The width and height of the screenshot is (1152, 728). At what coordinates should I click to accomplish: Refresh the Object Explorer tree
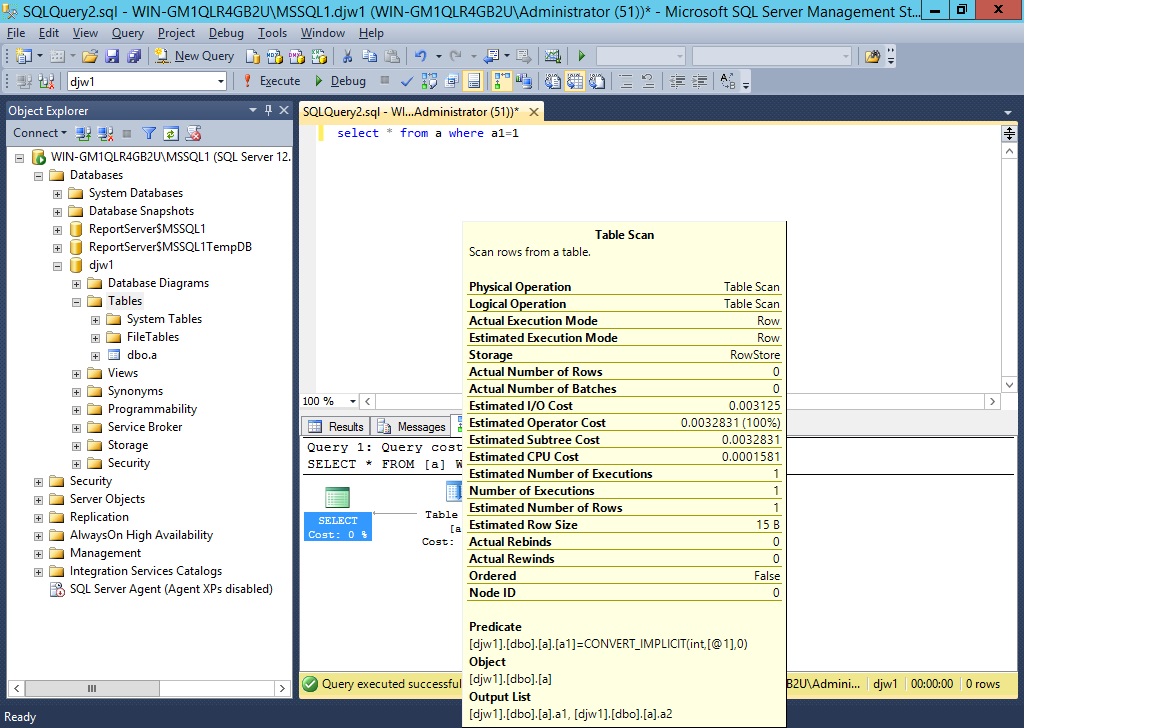tap(173, 132)
